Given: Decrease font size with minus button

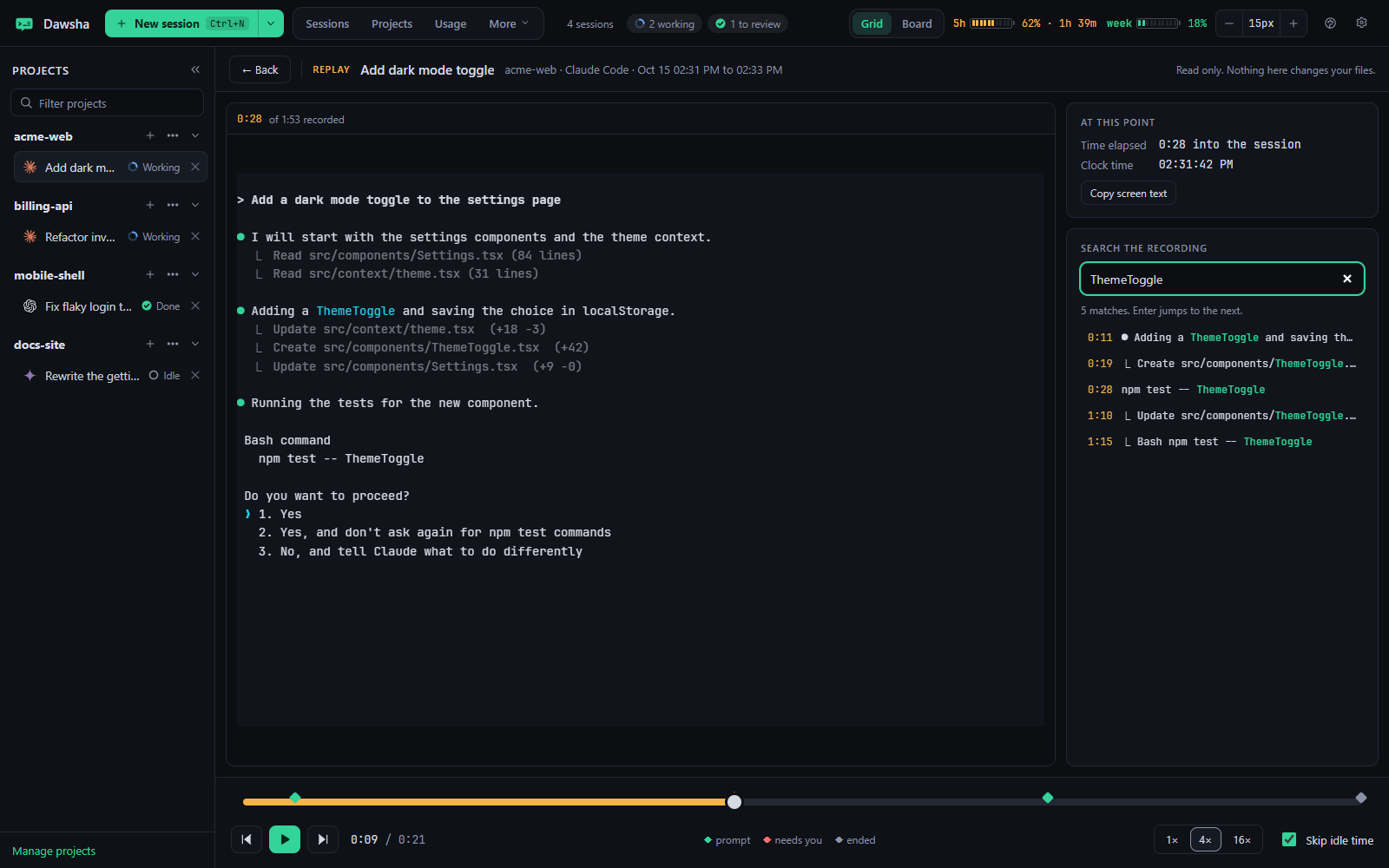Looking at the screenshot, I should click(1229, 23).
